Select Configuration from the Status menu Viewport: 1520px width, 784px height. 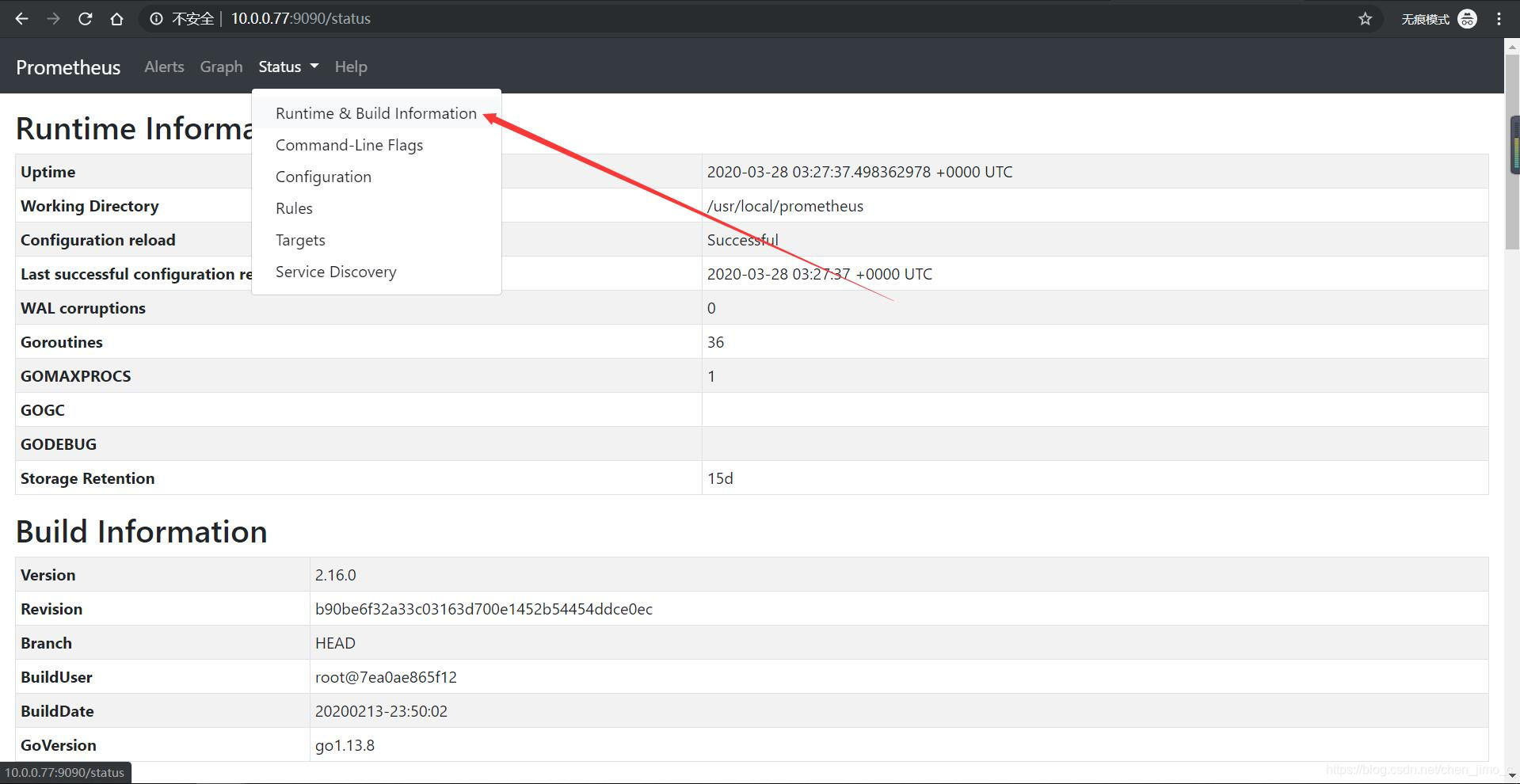(376, 177)
